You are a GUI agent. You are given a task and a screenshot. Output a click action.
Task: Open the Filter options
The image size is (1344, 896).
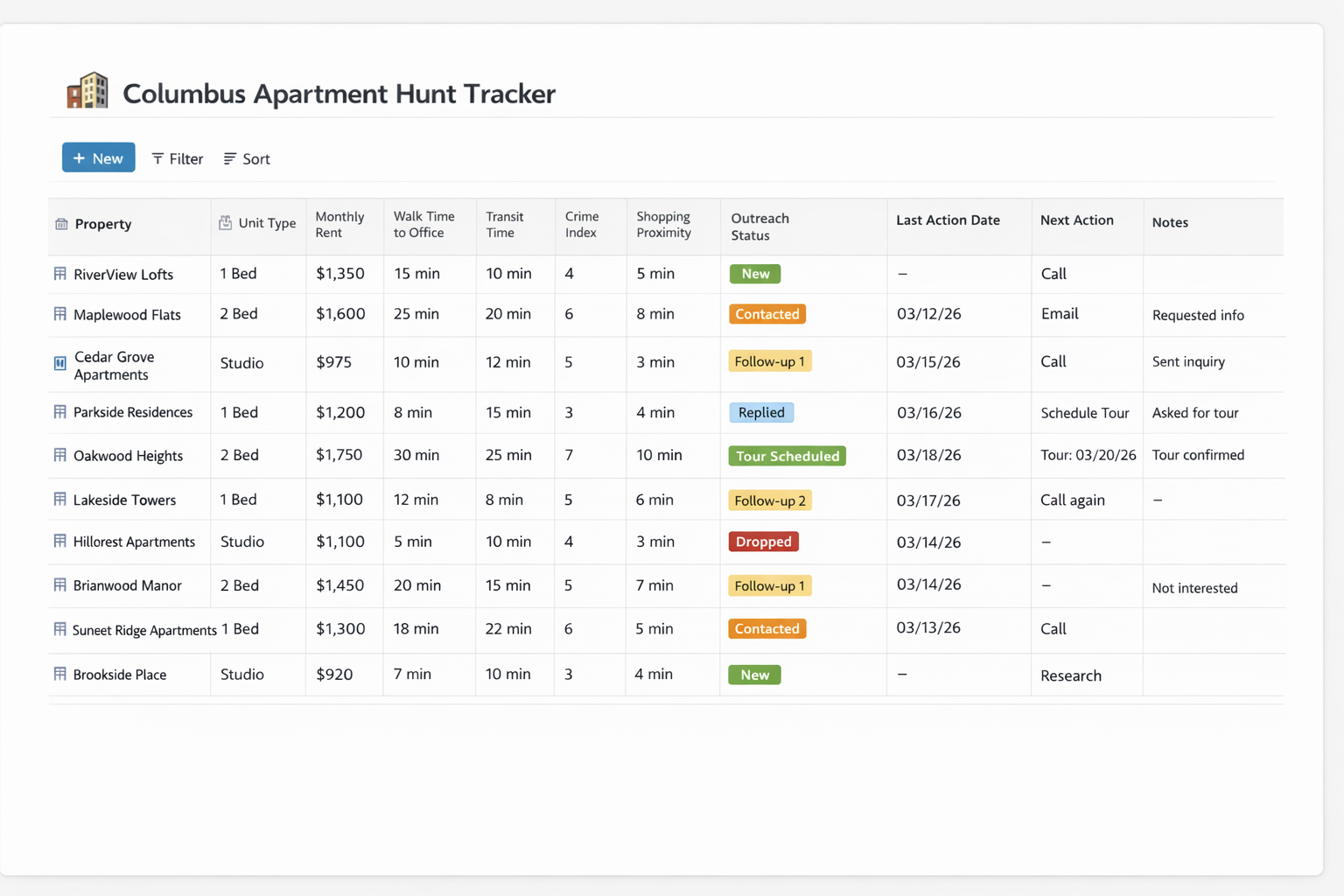(x=178, y=158)
